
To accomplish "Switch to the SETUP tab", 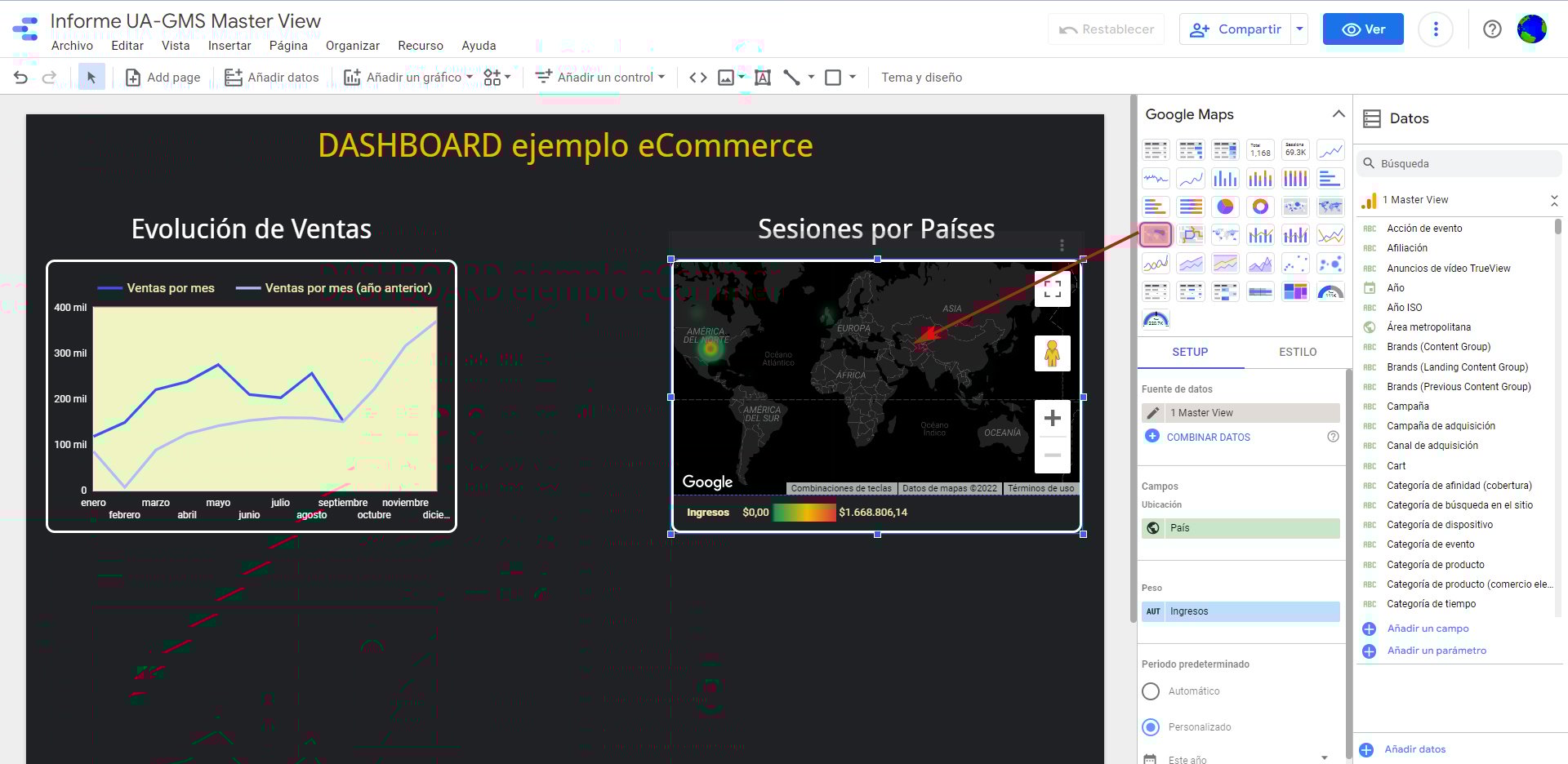I will click(x=1190, y=352).
